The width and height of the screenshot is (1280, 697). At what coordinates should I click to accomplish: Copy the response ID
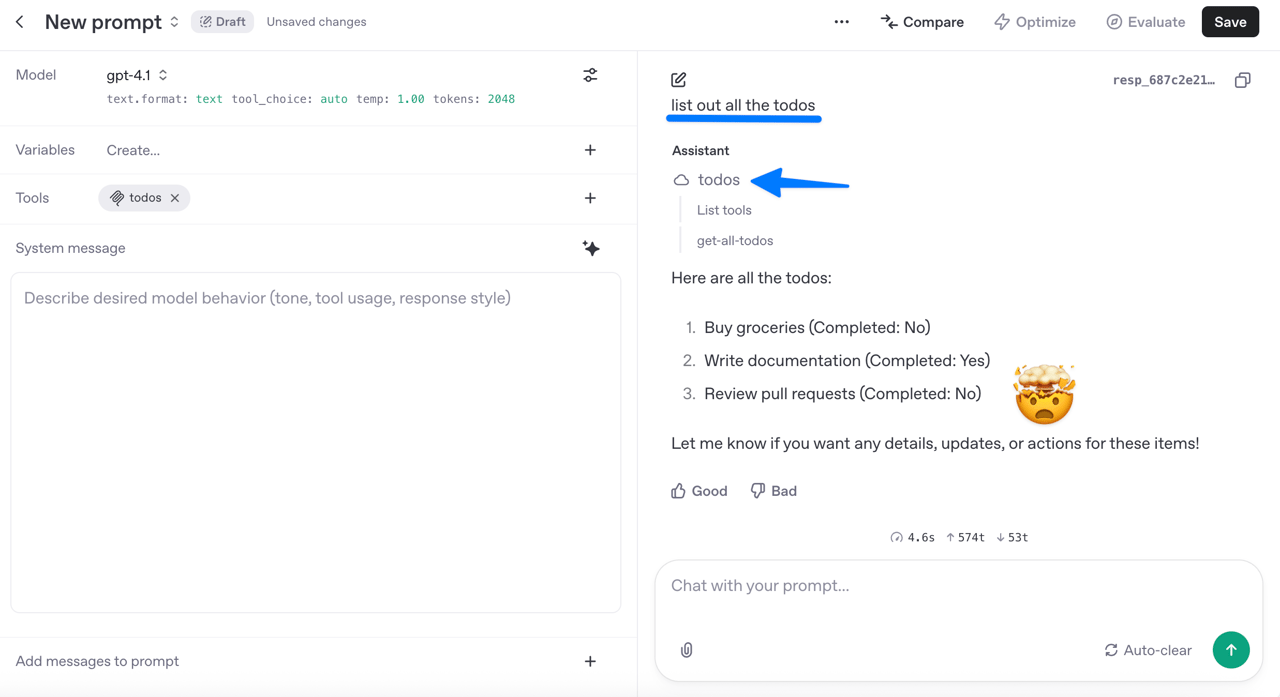(1242, 80)
